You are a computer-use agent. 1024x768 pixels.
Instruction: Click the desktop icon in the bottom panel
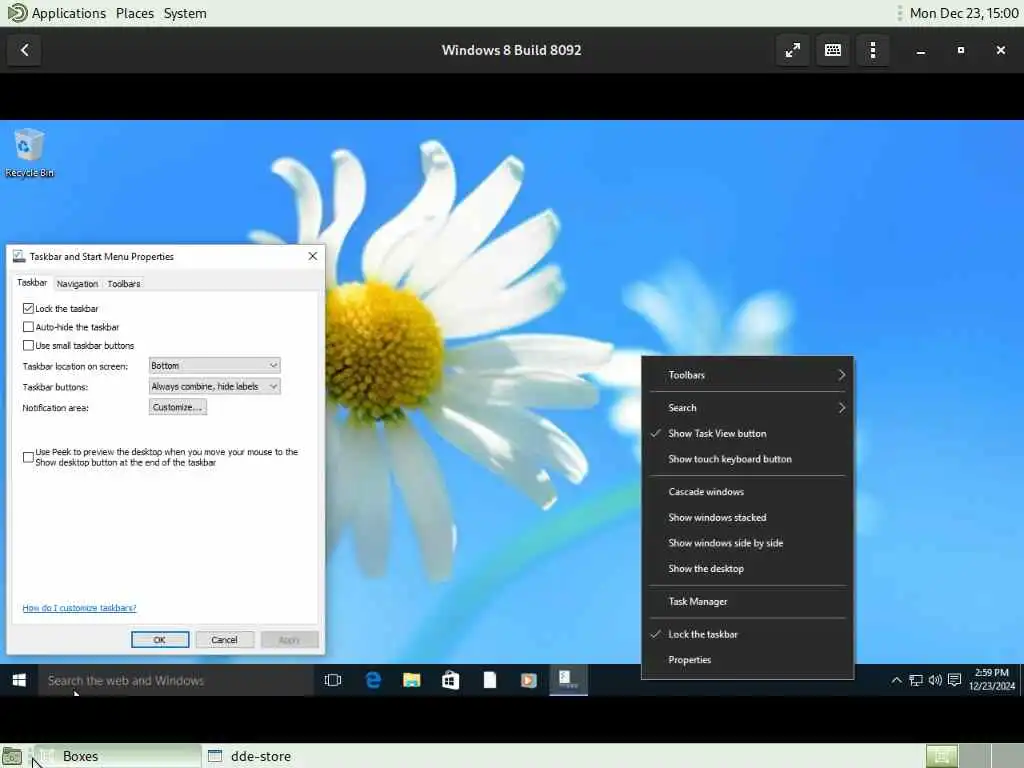tap(12, 757)
